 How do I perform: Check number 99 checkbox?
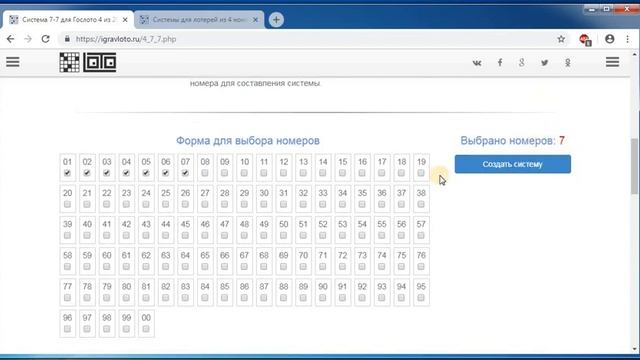click(x=126, y=329)
